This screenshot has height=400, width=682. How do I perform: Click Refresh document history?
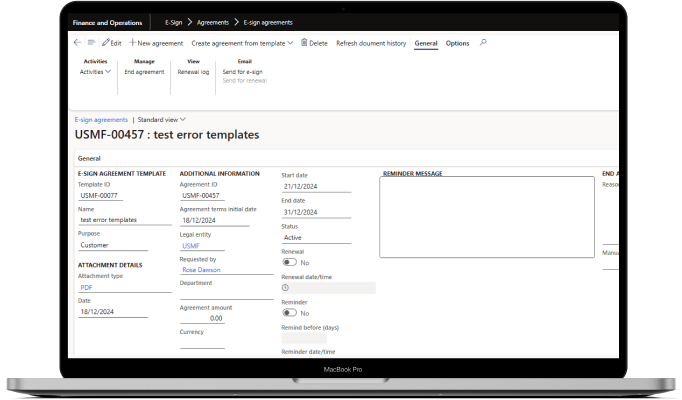tap(371, 43)
